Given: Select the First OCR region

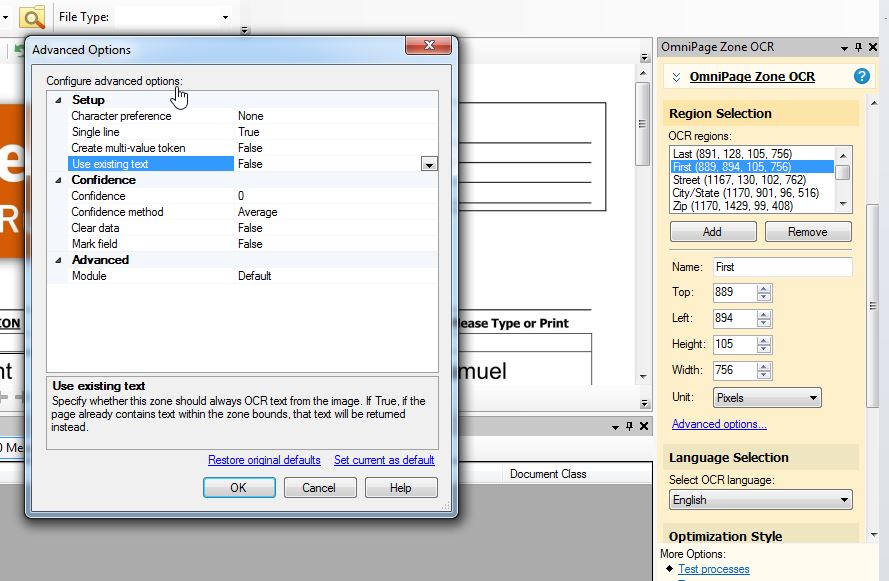Looking at the screenshot, I should pos(752,167).
